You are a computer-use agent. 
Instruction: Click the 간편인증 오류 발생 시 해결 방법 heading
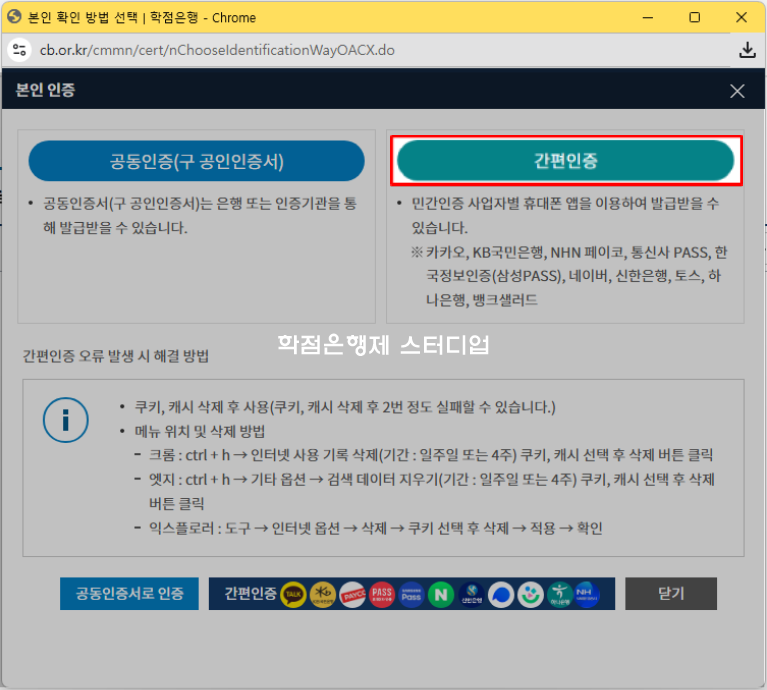tap(116, 356)
